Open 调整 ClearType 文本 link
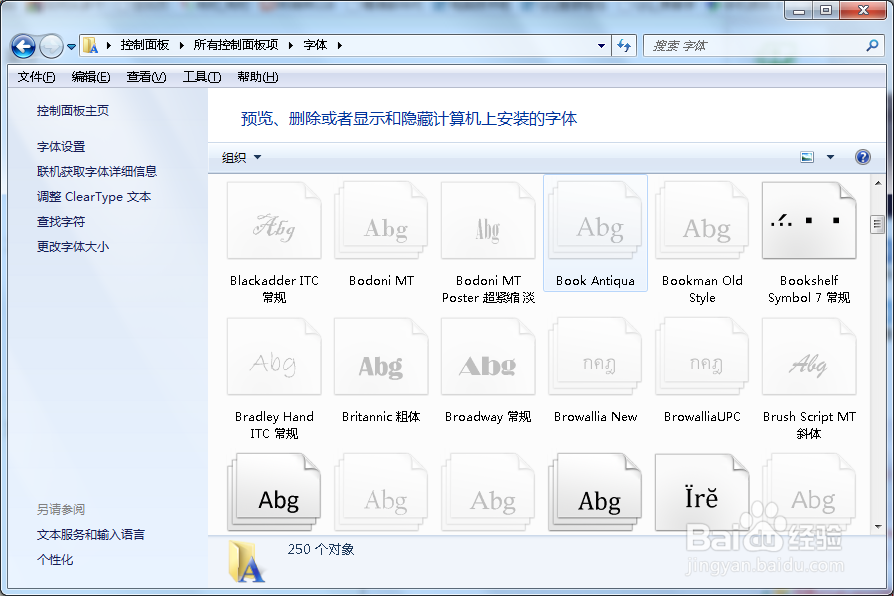This screenshot has height=596, width=894. (94, 197)
